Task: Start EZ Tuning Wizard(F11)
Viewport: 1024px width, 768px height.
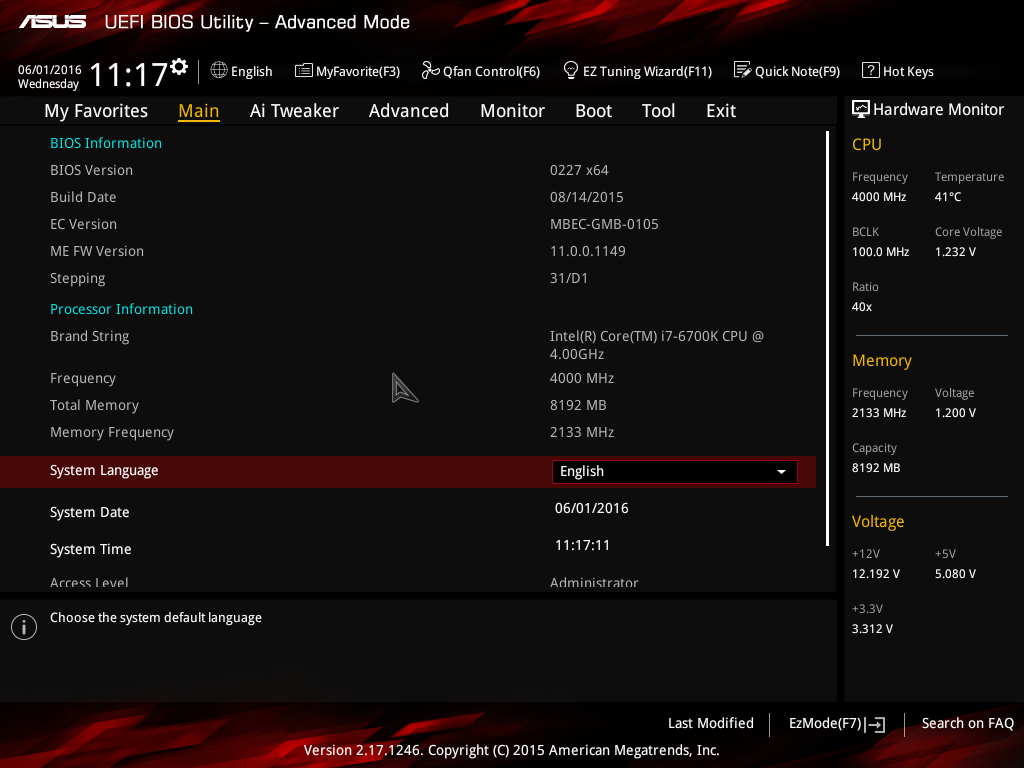Action: point(637,71)
